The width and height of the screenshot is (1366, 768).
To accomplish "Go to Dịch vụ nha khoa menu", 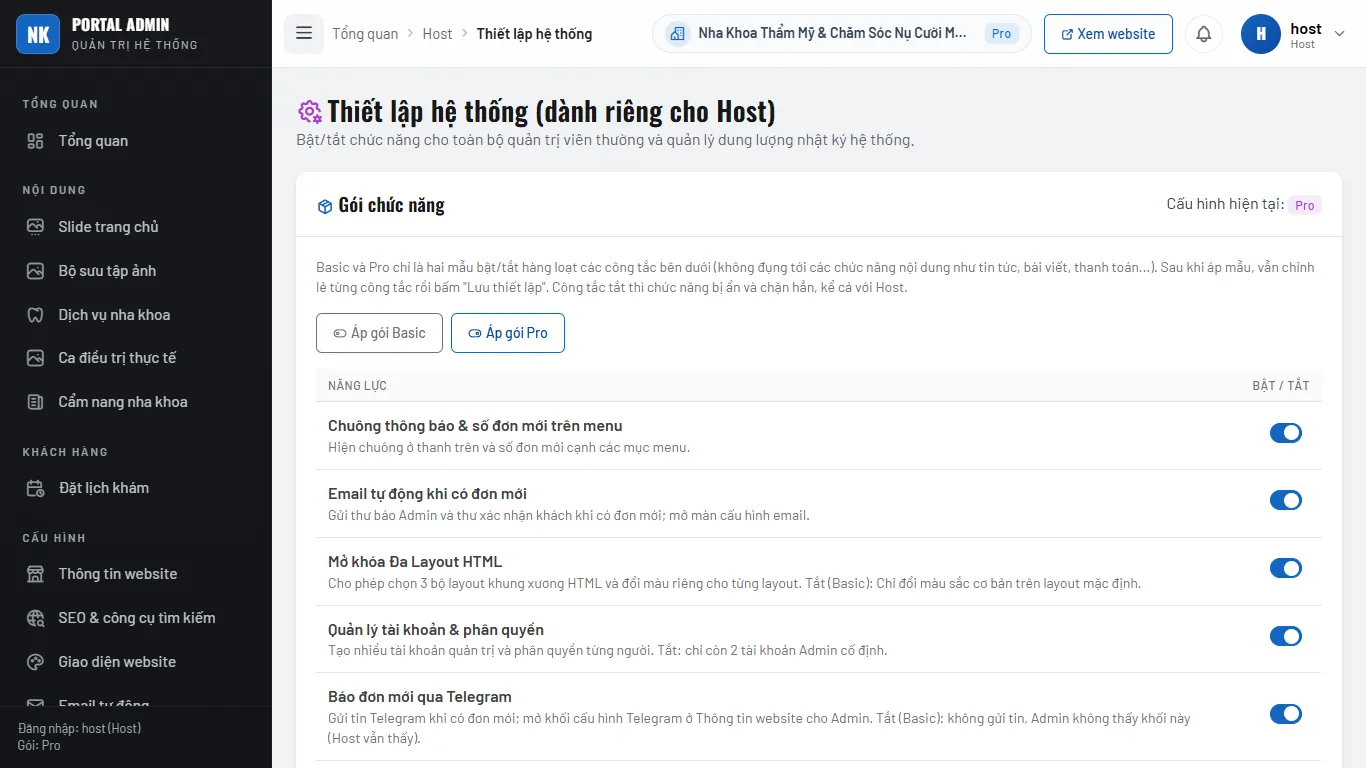I will [x=136, y=315].
